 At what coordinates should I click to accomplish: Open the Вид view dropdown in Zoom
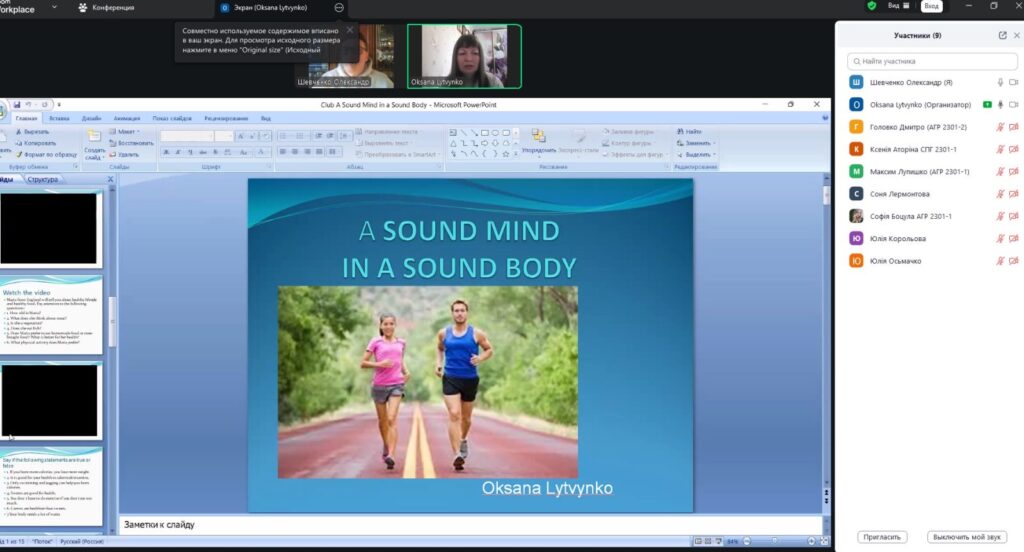[x=898, y=6]
